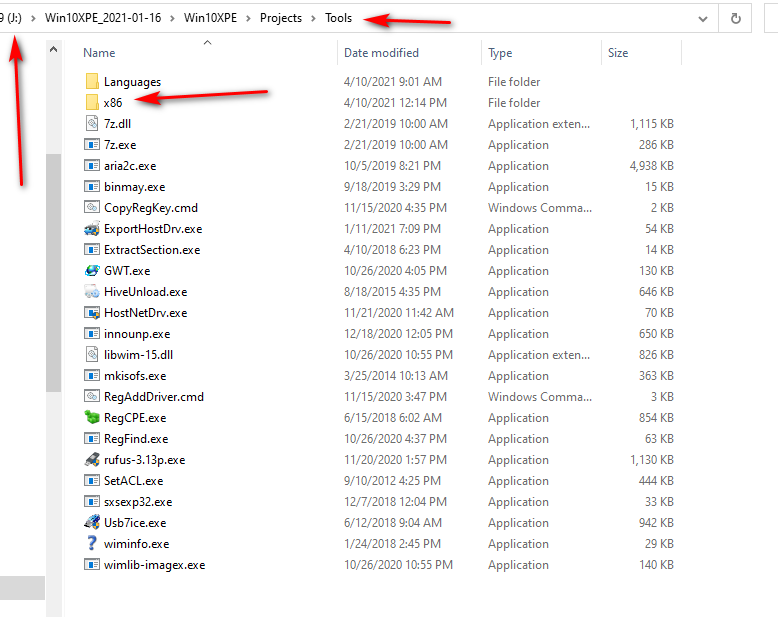
Task: Click the 4,938 KB size value
Action: pos(651,166)
